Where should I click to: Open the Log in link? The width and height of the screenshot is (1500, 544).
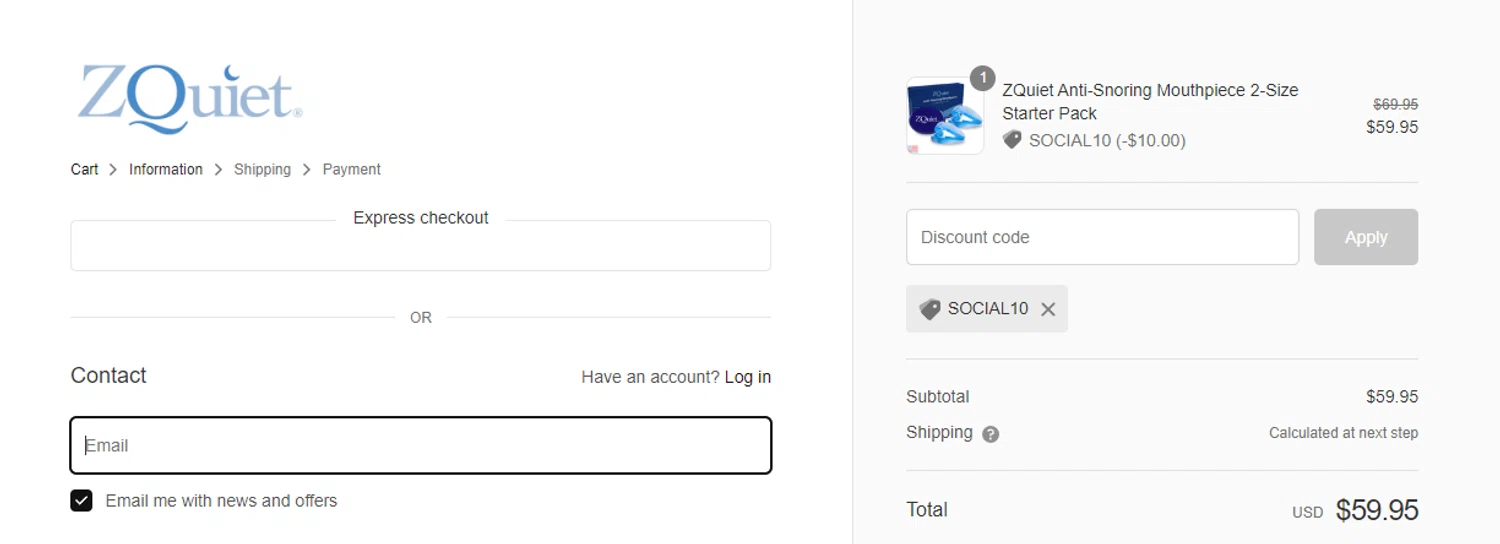tap(747, 377)
